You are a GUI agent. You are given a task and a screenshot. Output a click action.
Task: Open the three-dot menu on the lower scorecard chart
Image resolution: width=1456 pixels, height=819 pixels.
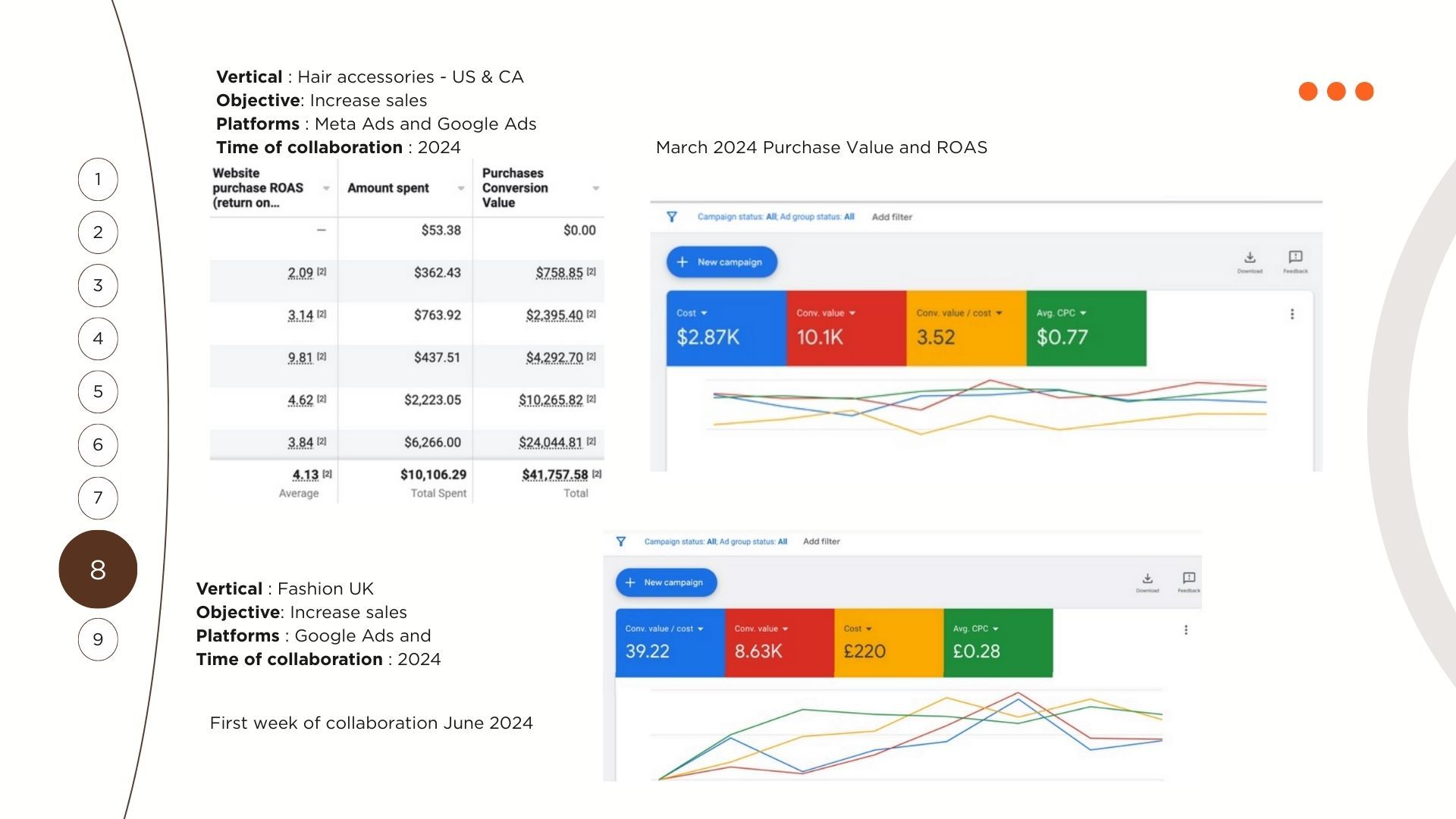(x=1186, y=630)
